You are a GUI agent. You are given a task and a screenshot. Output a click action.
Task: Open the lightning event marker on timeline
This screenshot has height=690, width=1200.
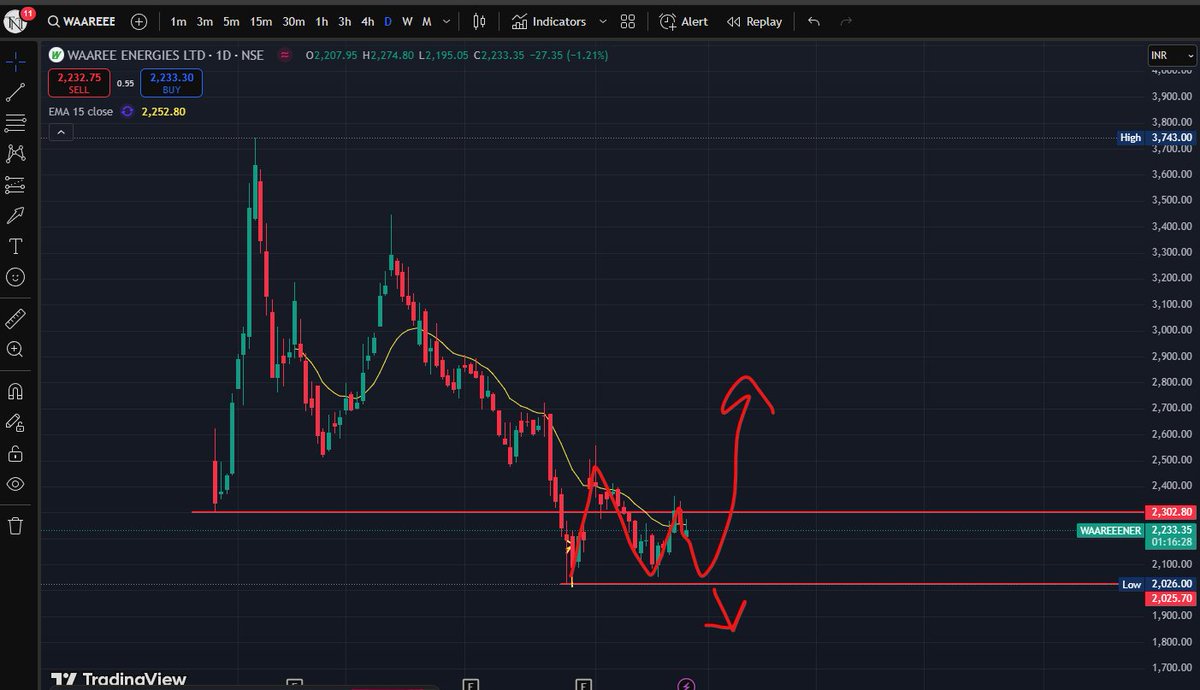click(x=686, y=685)
